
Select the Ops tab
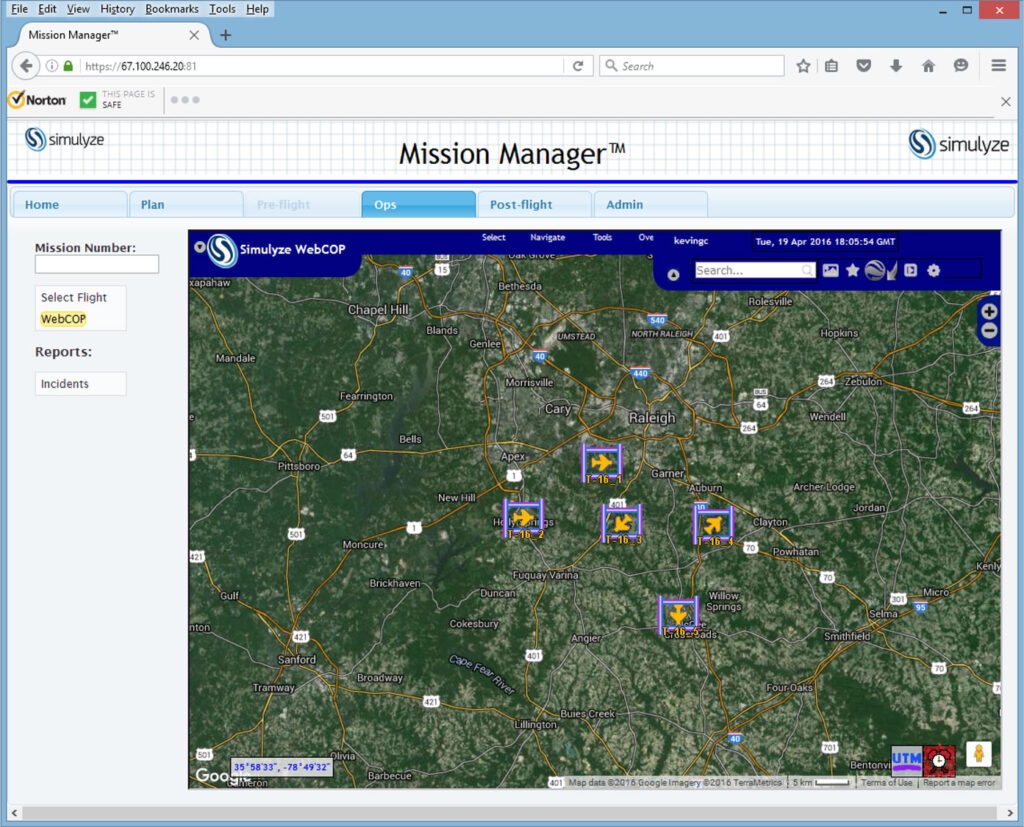pos(419,204)
